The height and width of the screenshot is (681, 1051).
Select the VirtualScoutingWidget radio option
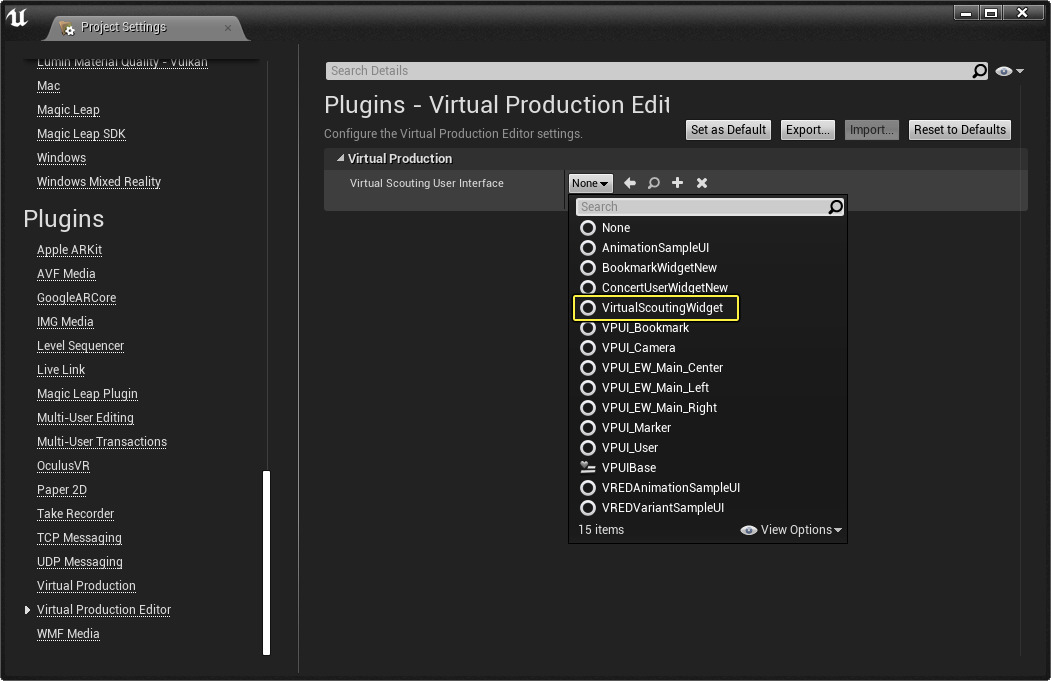tap(587, 307)
